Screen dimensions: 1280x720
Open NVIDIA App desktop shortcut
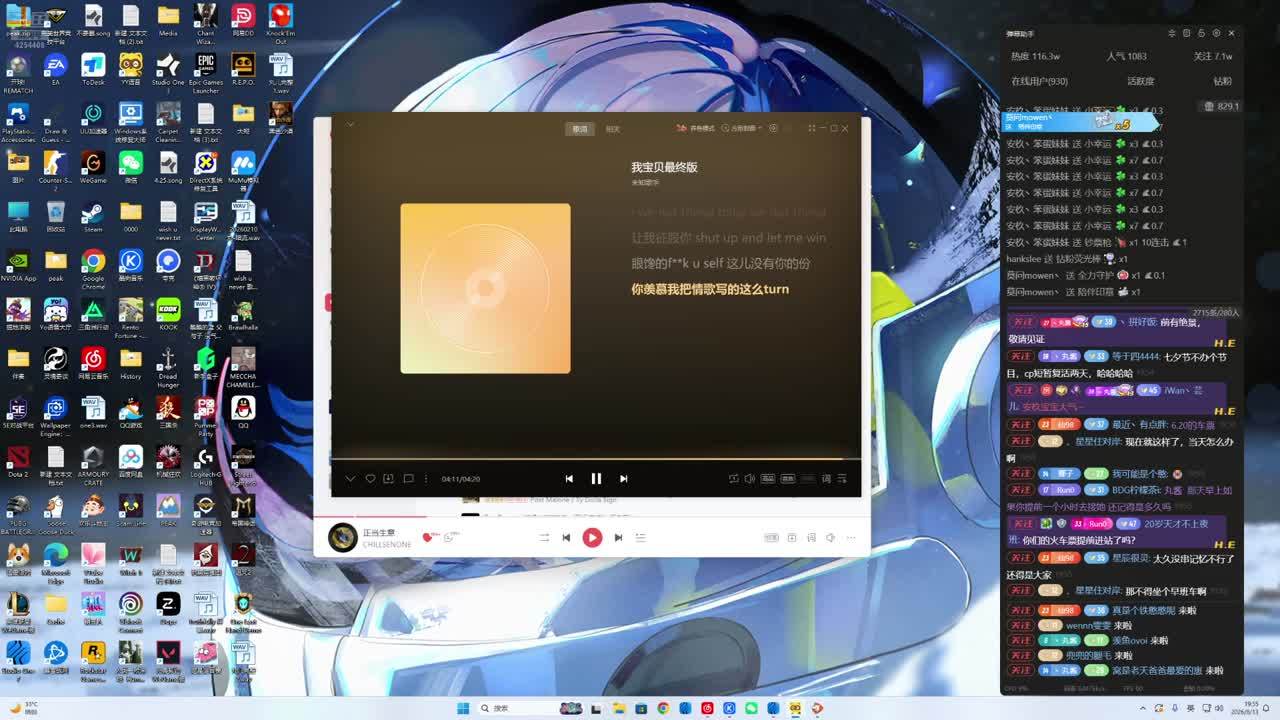point(18,266)
